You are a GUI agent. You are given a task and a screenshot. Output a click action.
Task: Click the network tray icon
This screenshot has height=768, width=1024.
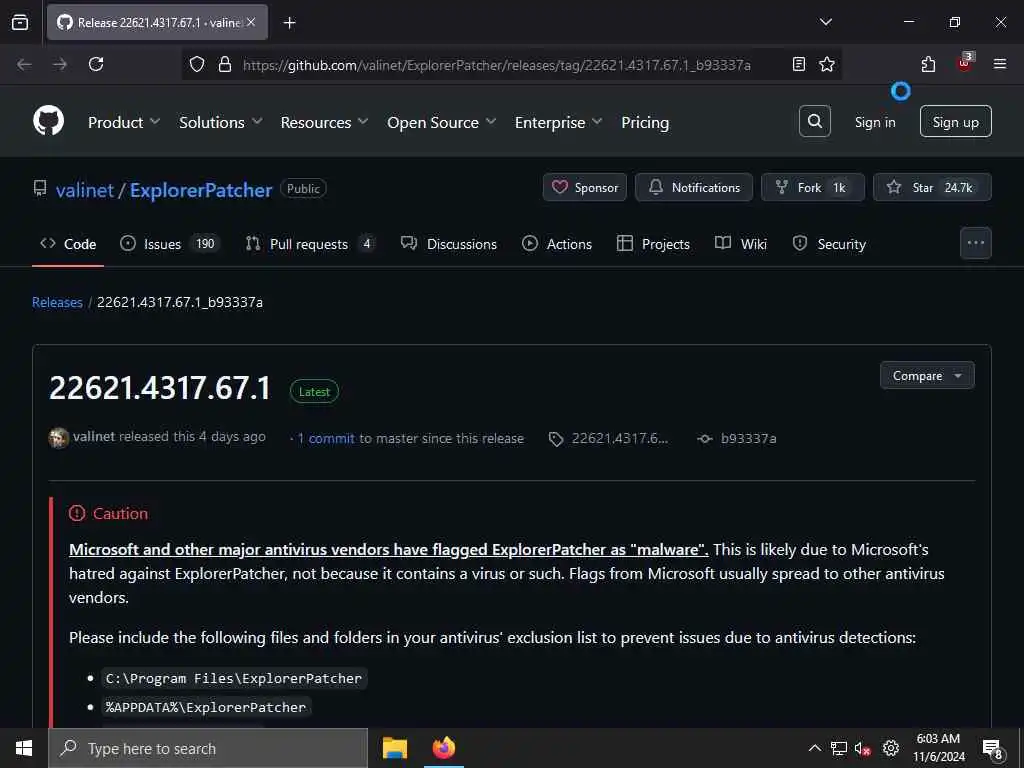tap(839, 748)
